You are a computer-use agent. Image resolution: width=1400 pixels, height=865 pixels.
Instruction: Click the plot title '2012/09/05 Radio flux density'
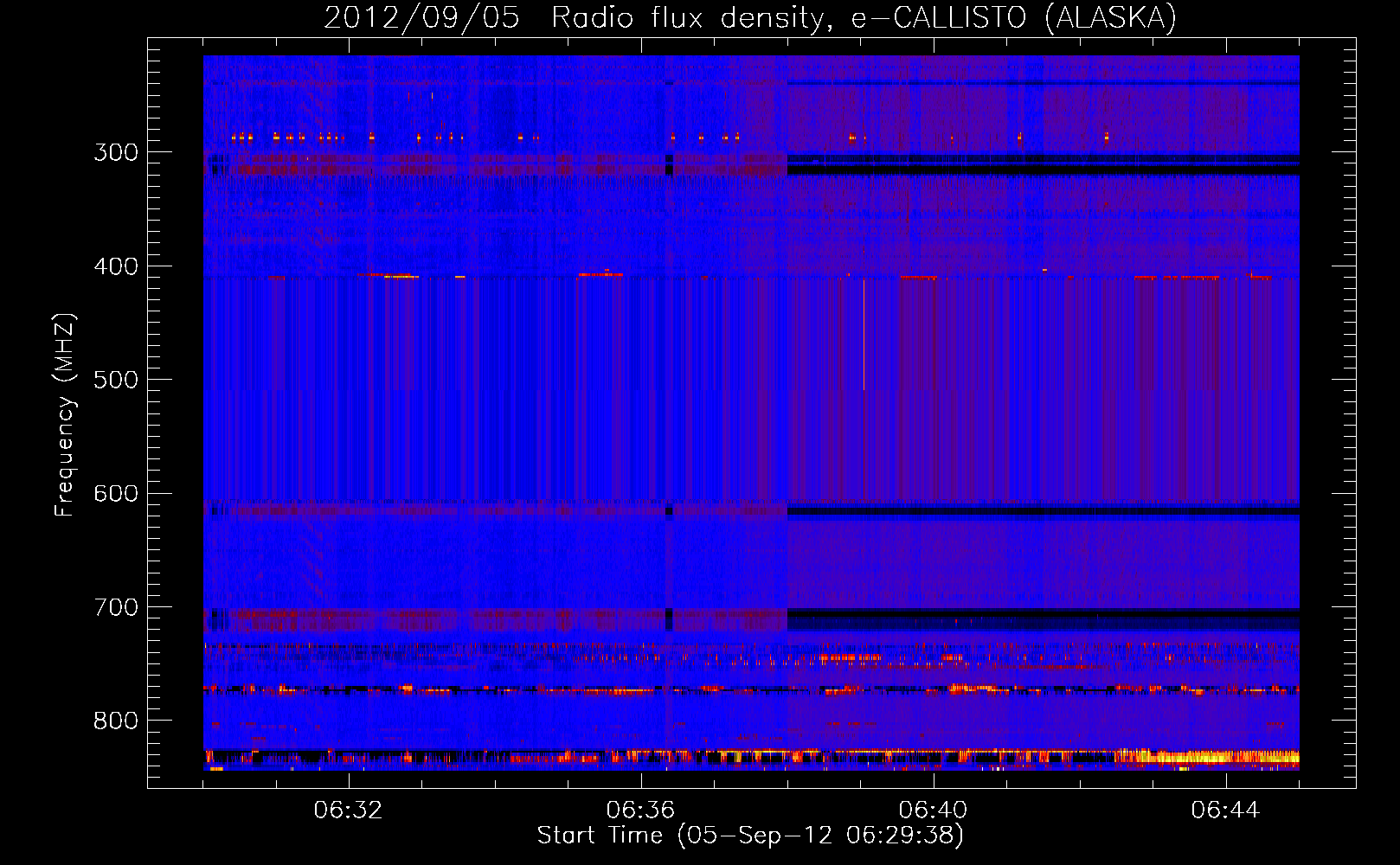(x=750, y=17)
